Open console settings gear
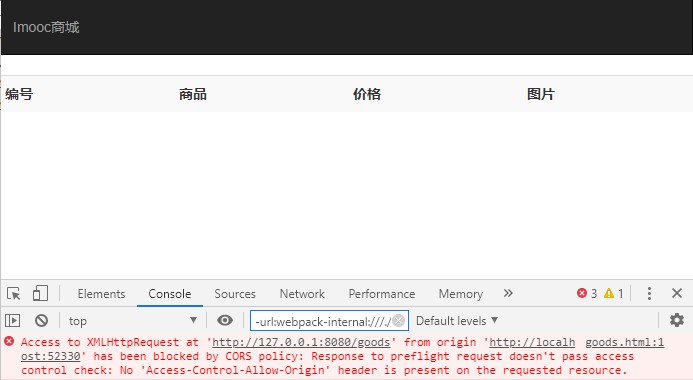The height and width of the screenshot is (380, 693). (x=677, y=320)
